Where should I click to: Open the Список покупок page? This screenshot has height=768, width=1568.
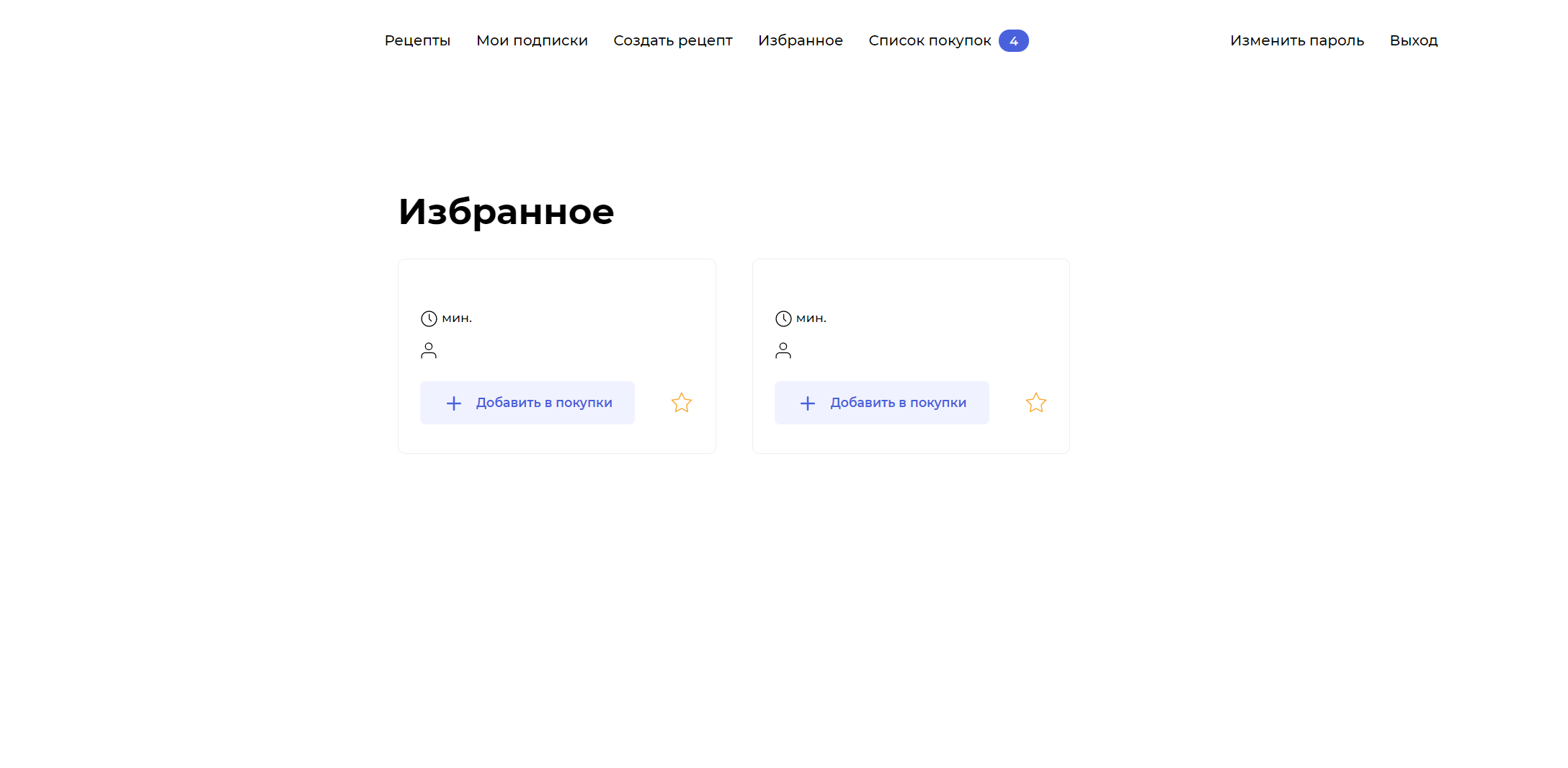[930, 41]
